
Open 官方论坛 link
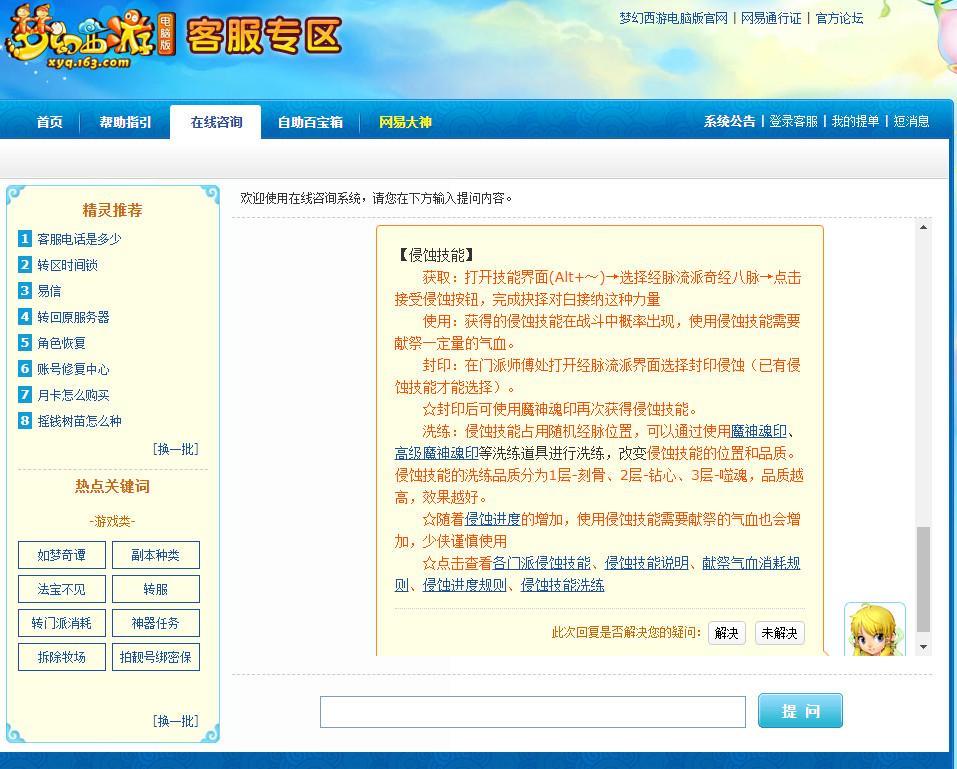click(x=839, y=18)
